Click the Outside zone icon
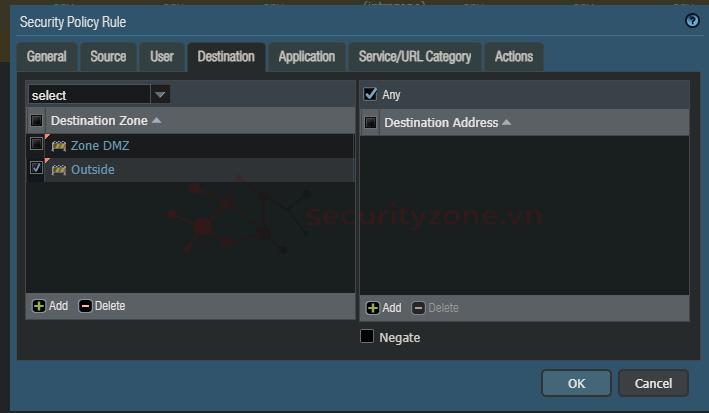Image resolution: width=709 pixels, height=413 pixels. pyautogui.click(x=59, y=170)
